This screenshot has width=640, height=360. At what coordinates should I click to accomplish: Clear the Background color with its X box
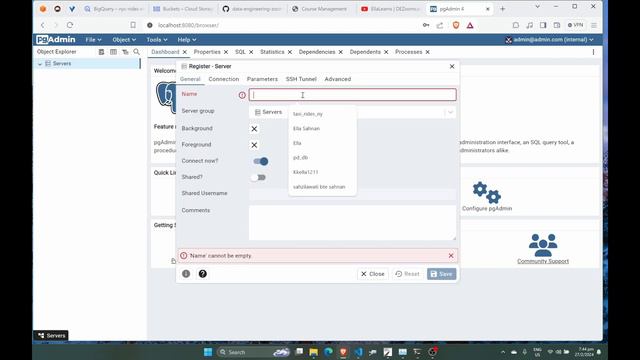point(254,129)
